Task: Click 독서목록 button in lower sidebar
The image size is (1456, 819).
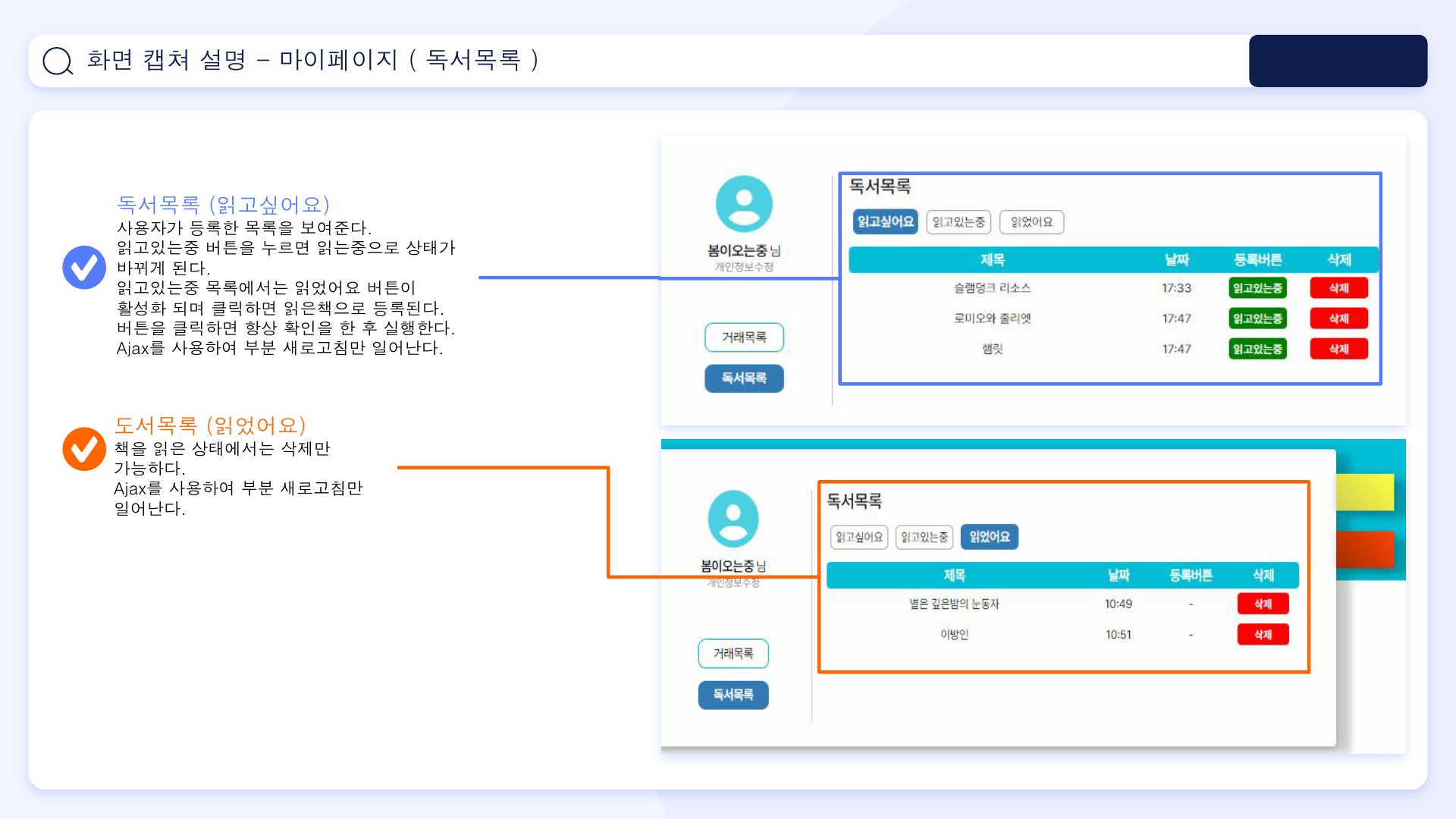Action: pyautogui.click(x=733, y=695)
